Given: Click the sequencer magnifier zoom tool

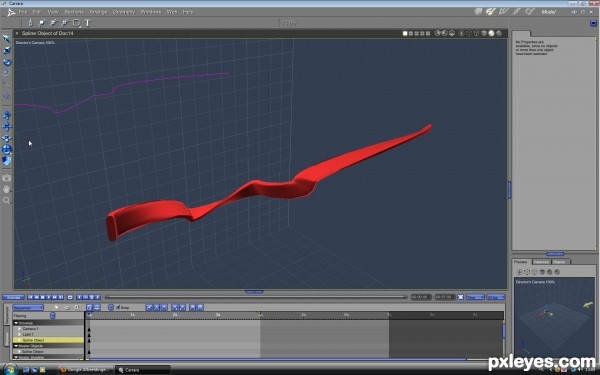Looking at the screenshot, I should (77, 308).
